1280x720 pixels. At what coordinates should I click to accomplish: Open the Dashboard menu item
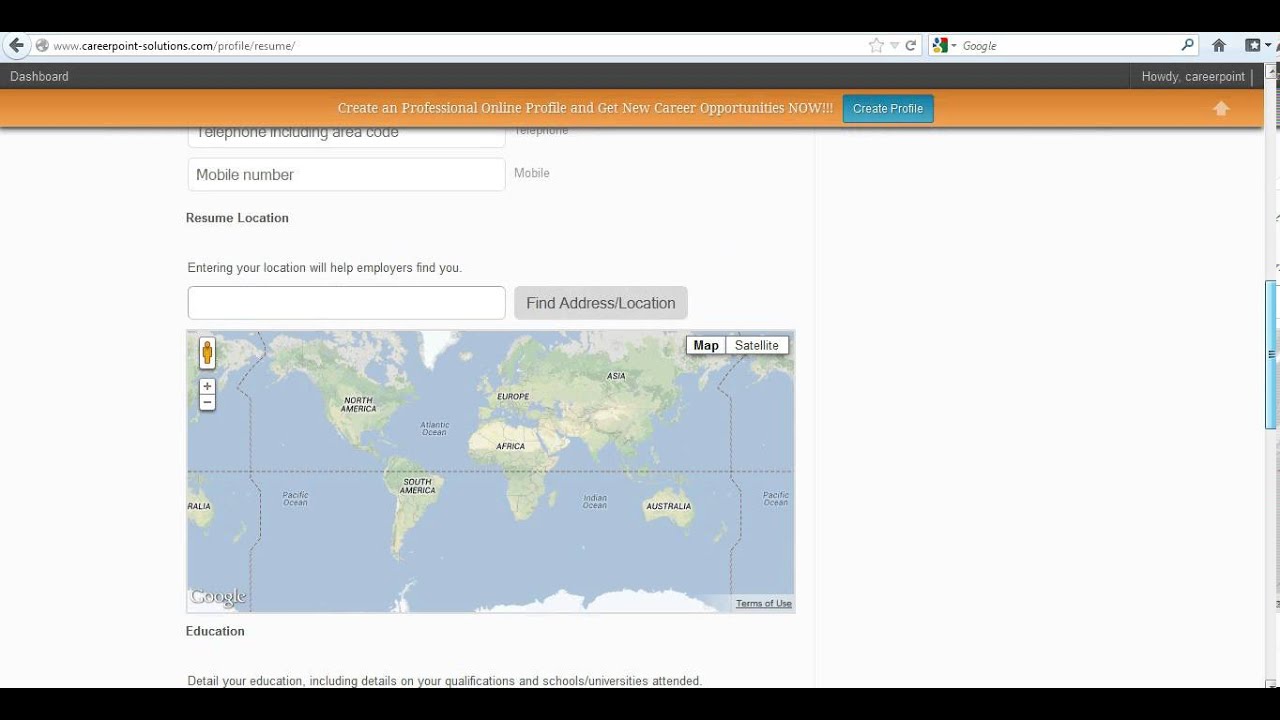[39, 76]
